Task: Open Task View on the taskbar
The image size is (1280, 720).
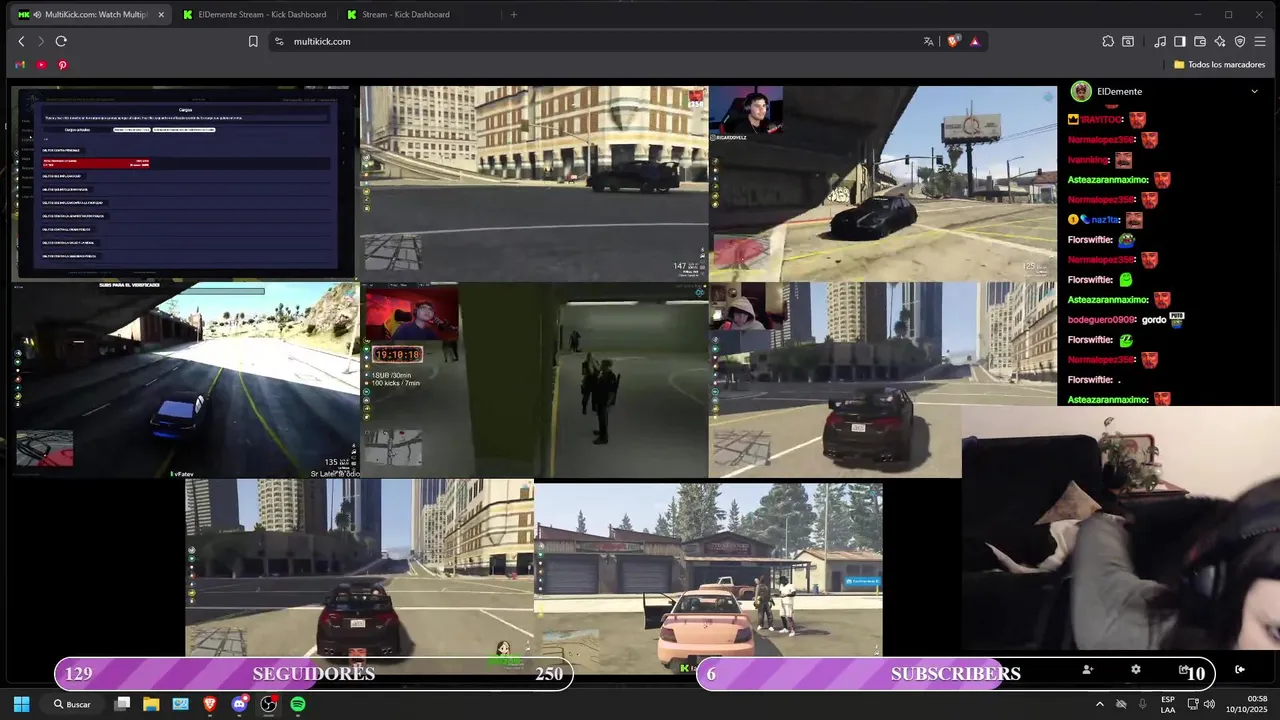Action: 122,704
